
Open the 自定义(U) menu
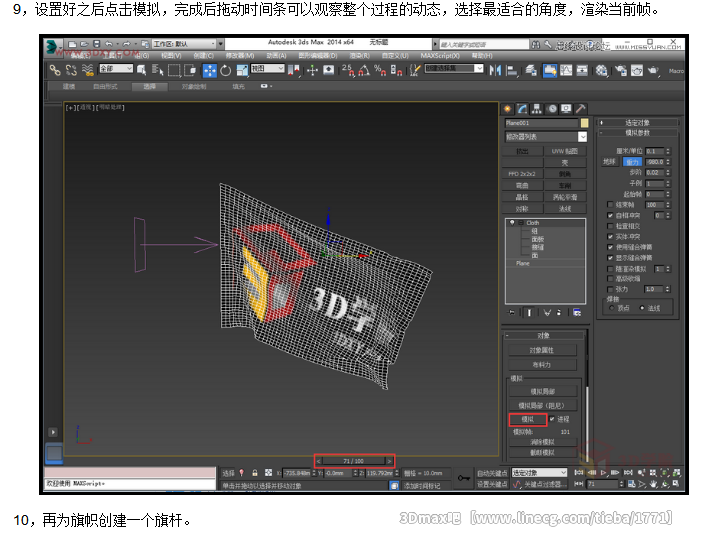(395, 55)
